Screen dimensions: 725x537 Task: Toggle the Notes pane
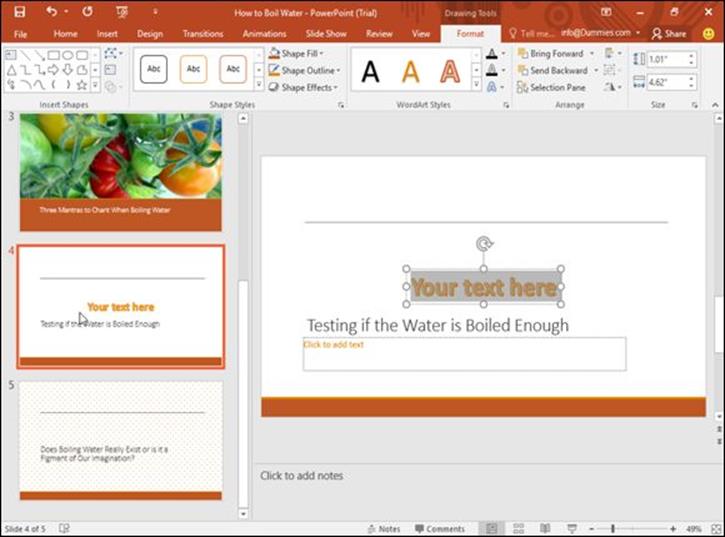click(383, 528)
